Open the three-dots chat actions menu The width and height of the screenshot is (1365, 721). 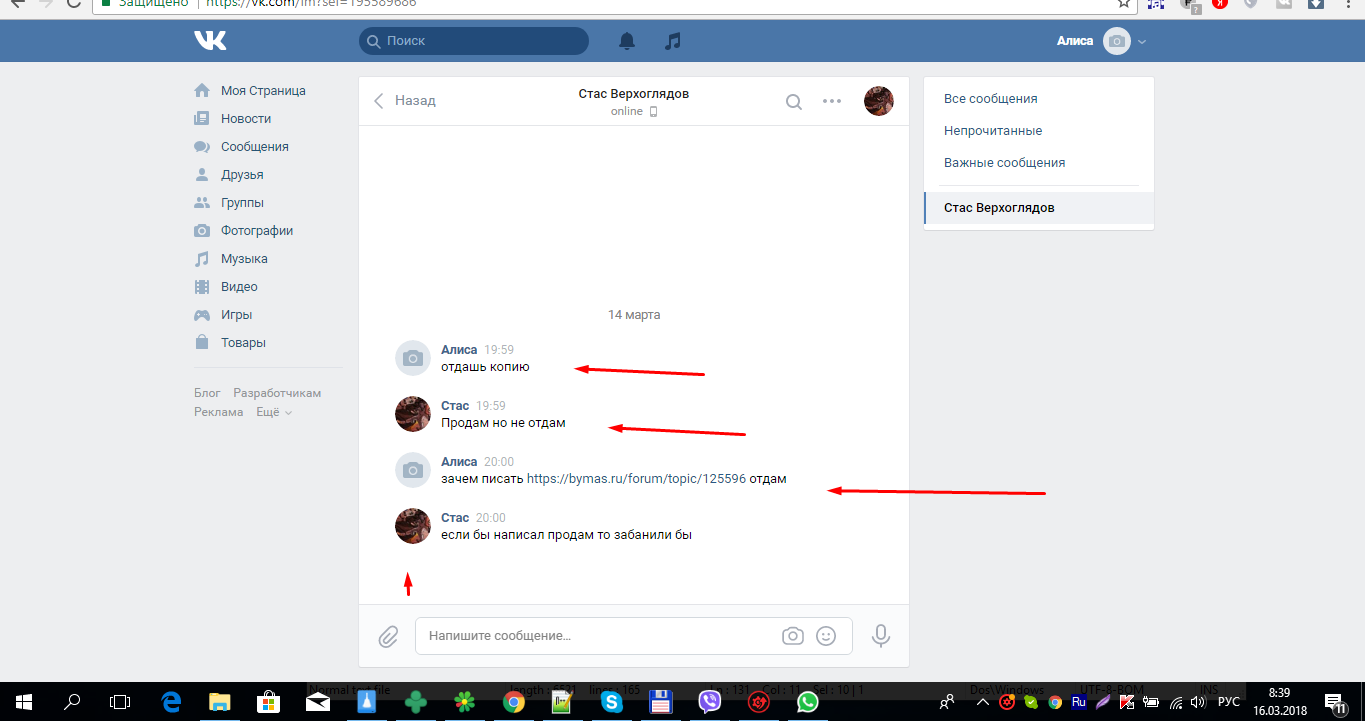(832, 101)
